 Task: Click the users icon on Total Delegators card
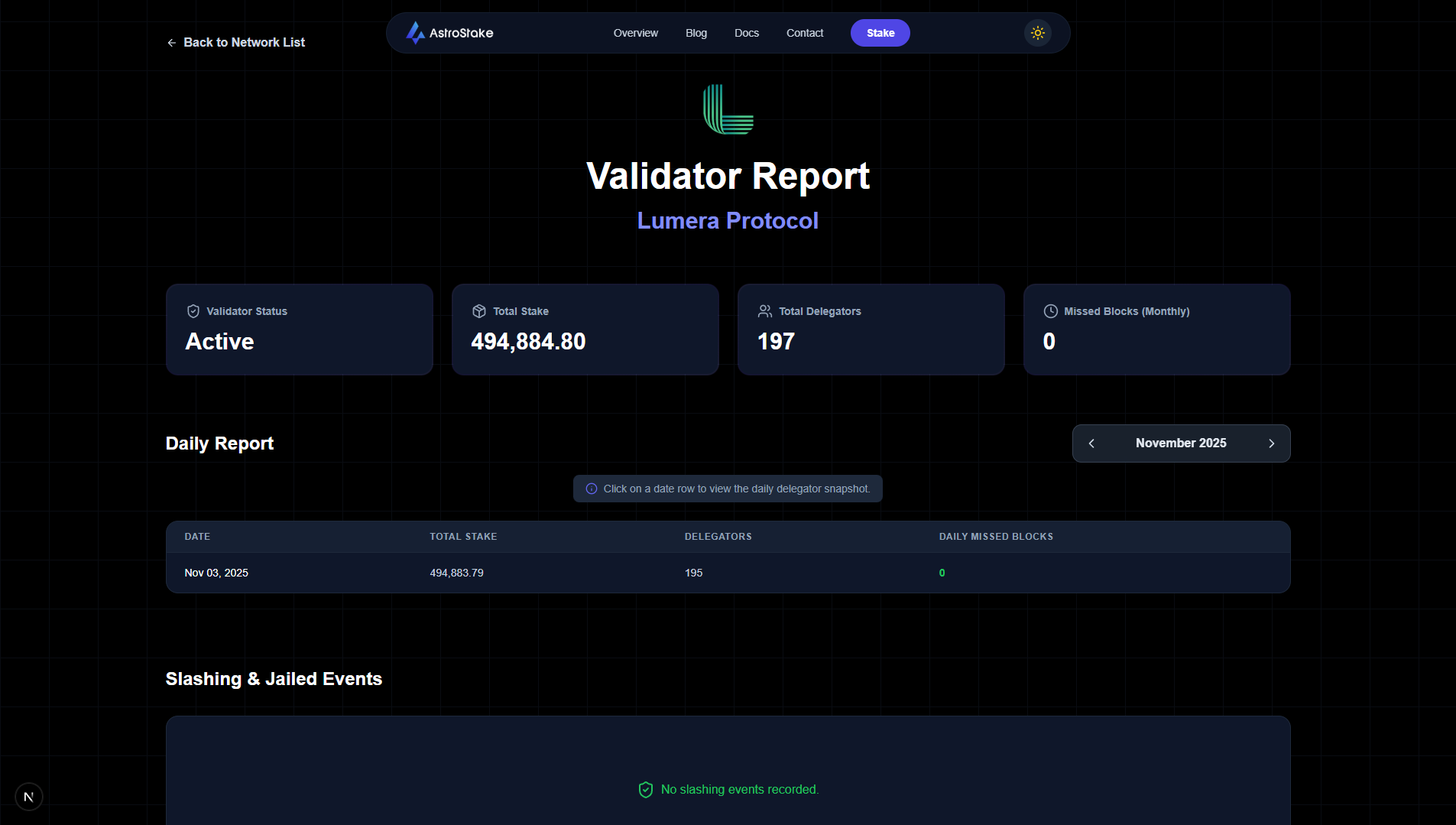tap(764, 311)
